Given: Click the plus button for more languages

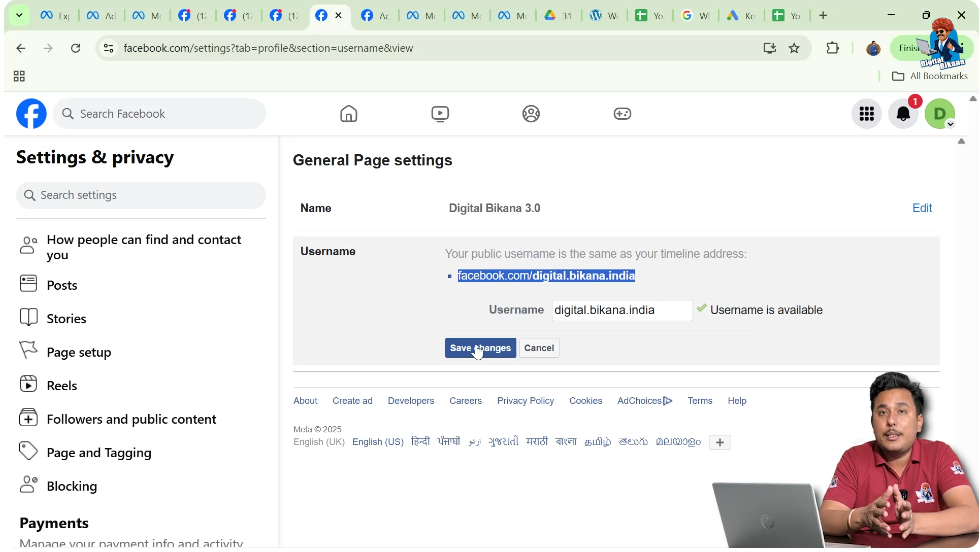Looking at the screenshot, I should [x=719, y=443].
